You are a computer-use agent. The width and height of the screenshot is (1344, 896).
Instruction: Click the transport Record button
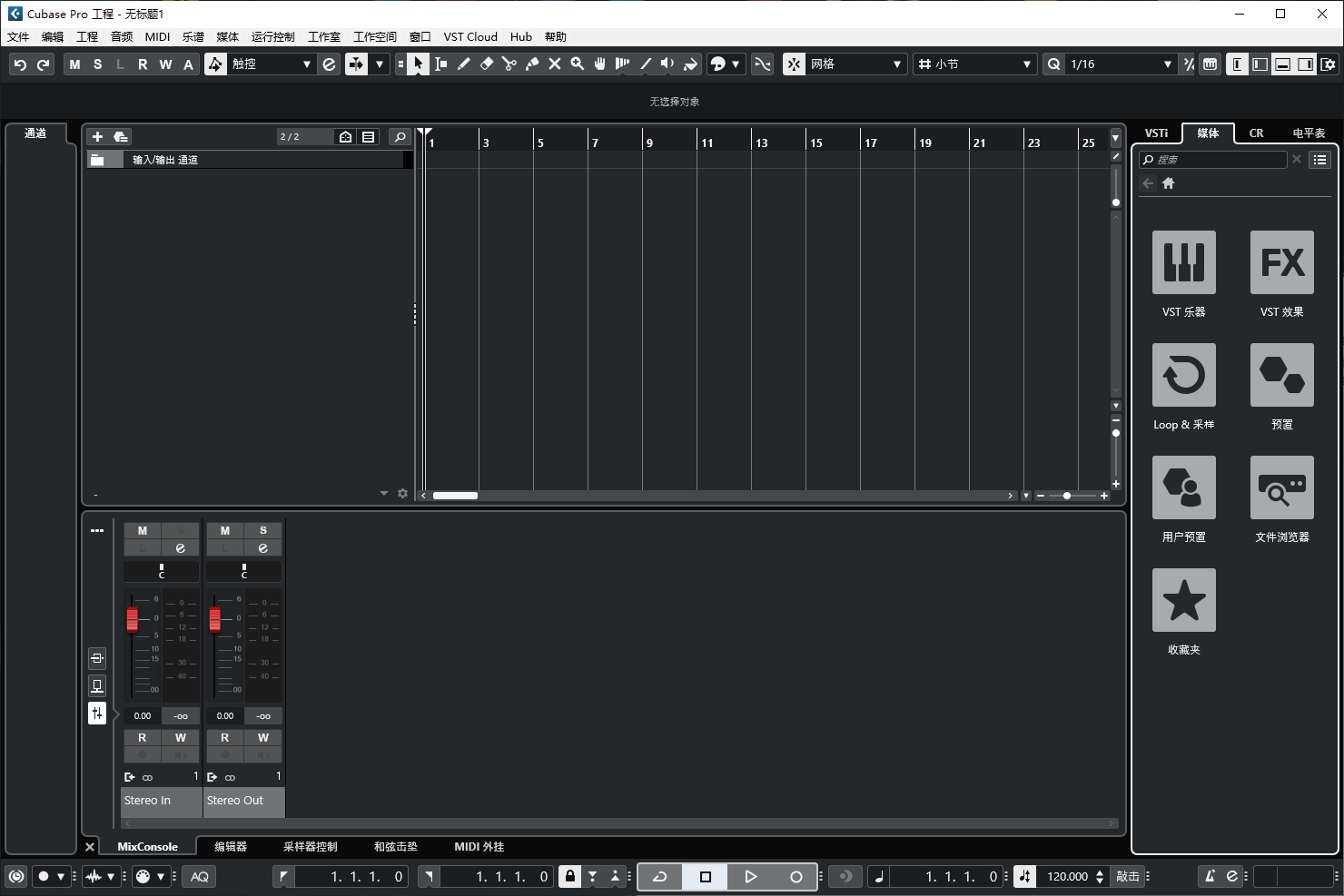coord(796,876)
